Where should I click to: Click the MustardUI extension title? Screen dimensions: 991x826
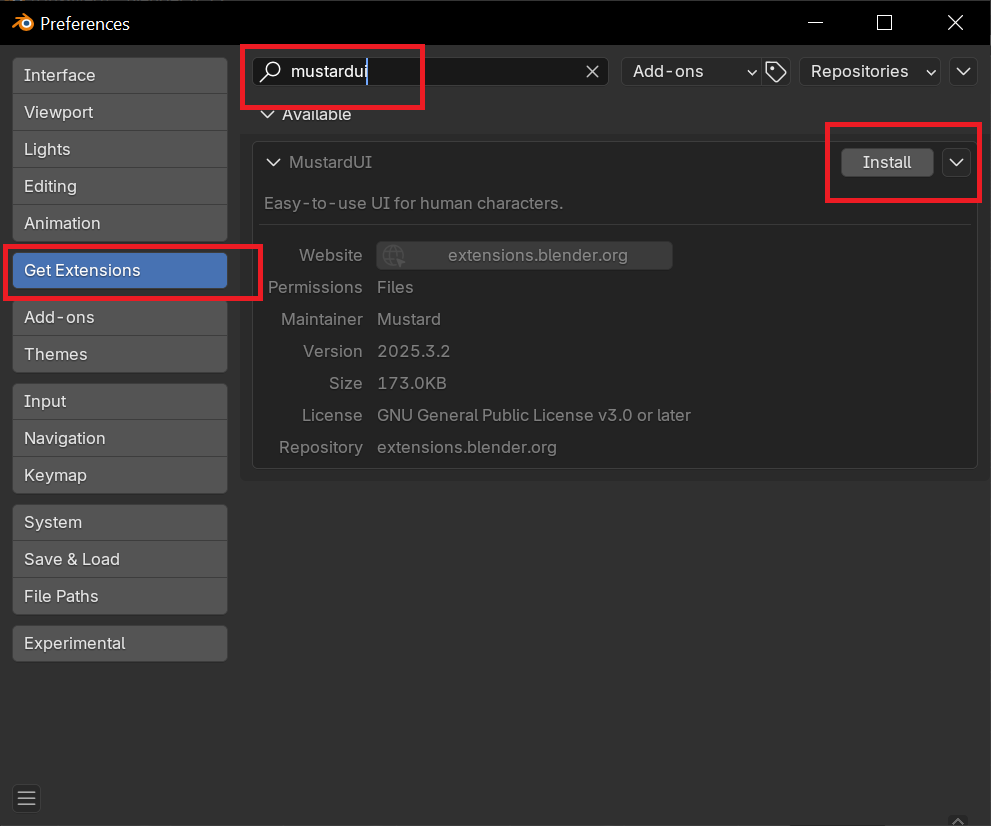(331, 162)
